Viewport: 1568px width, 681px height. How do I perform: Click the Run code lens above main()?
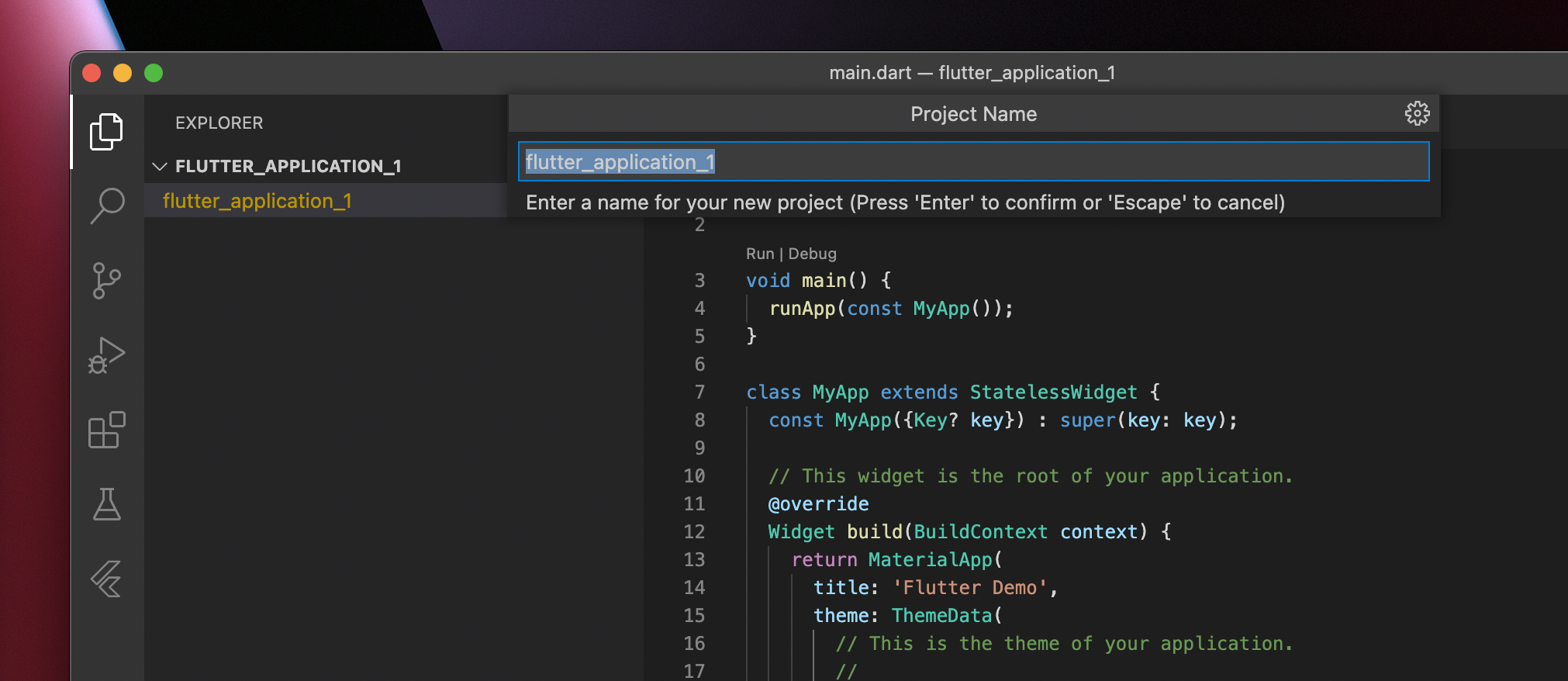(x=760, y=254)
